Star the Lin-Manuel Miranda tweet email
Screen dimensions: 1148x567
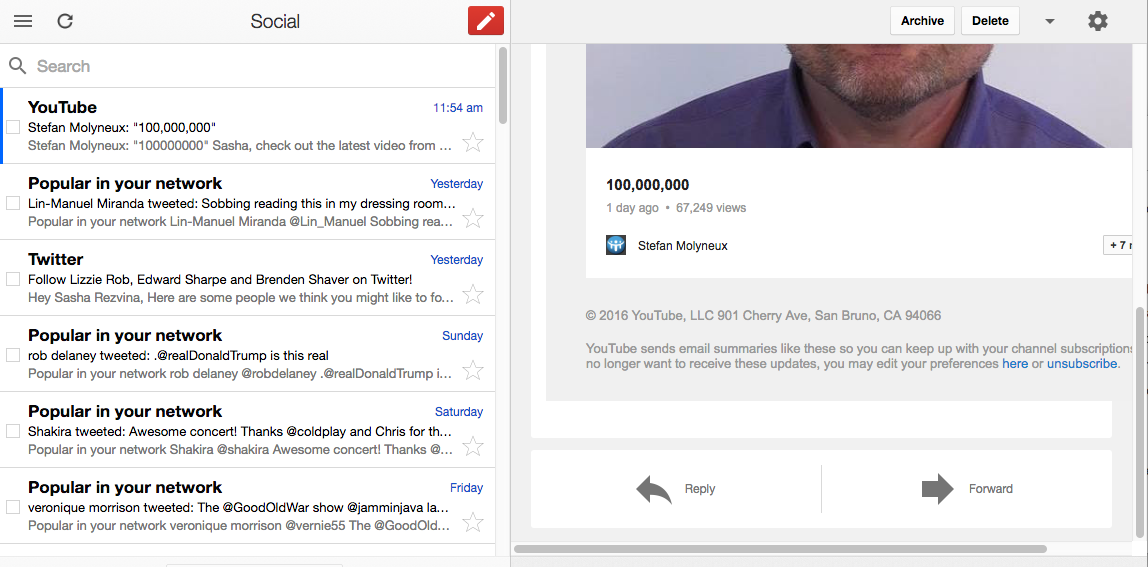473,218
